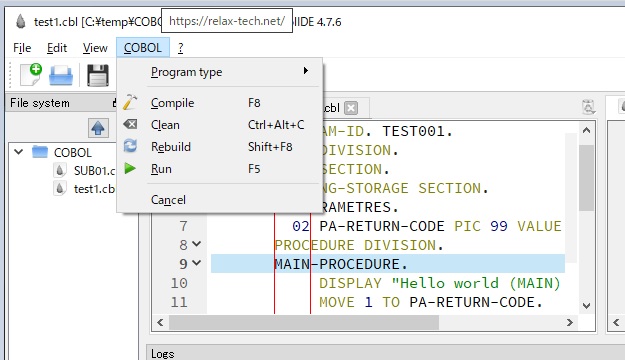
Task: Click the New file toolbar icon
Action: tap(31, 74)
